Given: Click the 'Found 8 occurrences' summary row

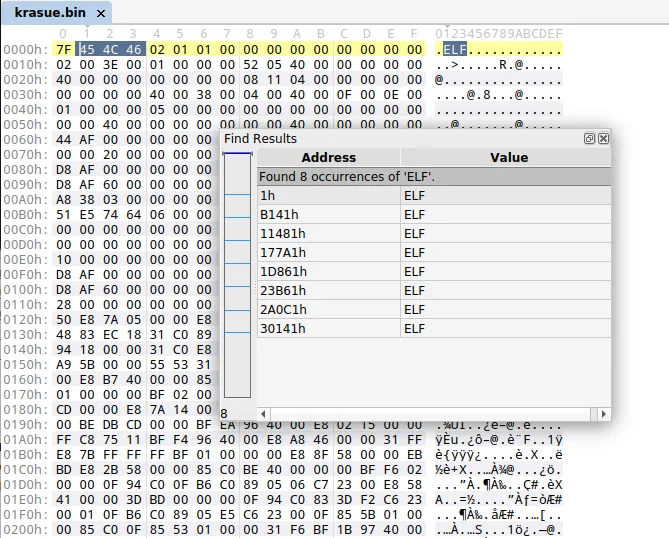Looking at the screenshot, I should coord(434,177).
